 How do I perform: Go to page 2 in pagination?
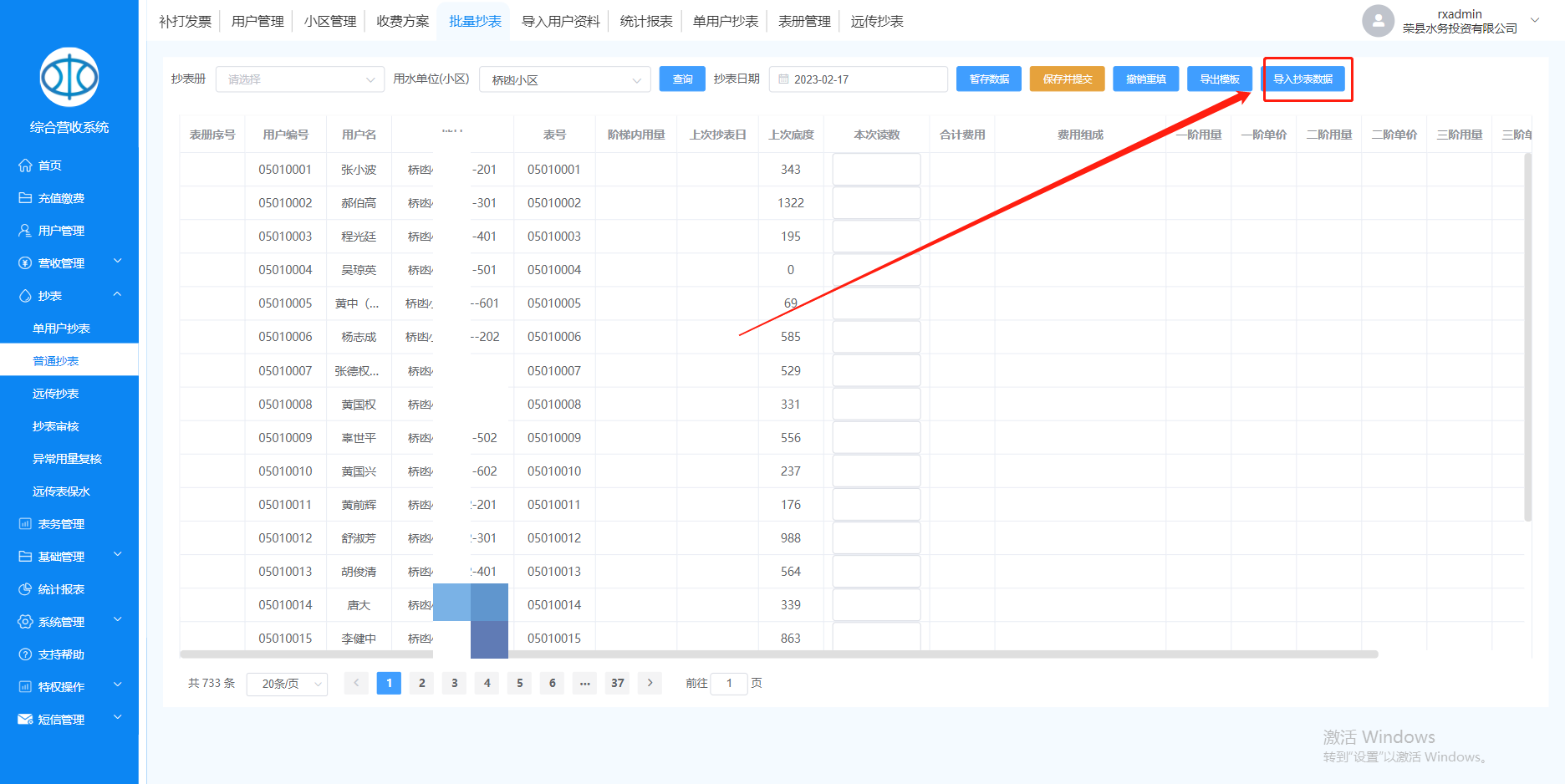421,683
